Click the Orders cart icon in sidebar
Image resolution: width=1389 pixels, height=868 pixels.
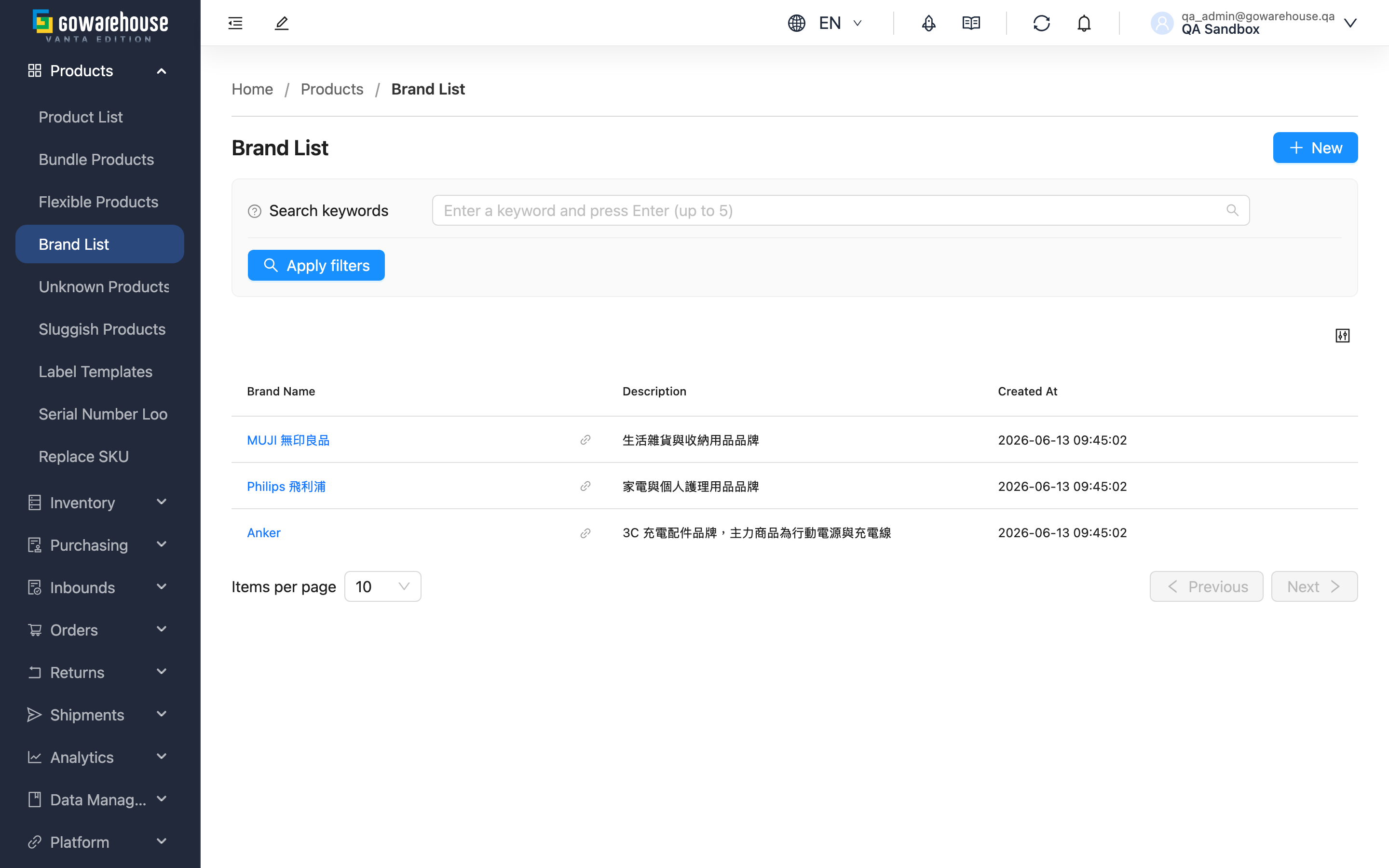34,630
